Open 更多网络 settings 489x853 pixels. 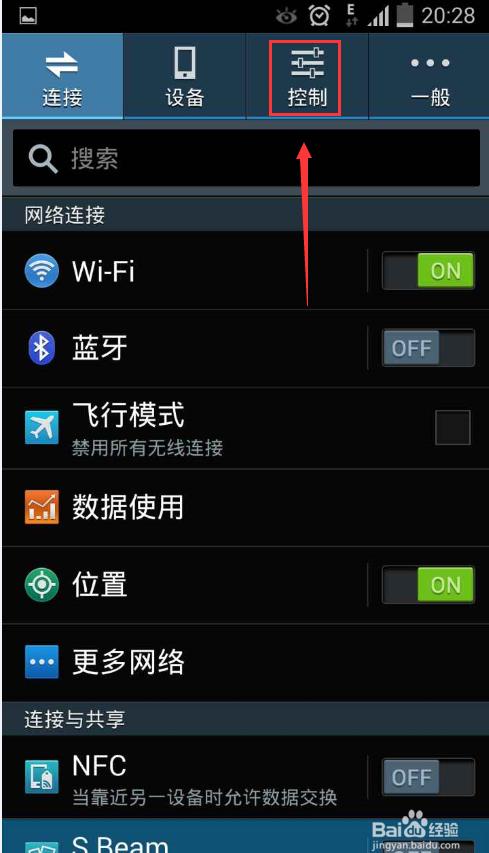(245, 662)
